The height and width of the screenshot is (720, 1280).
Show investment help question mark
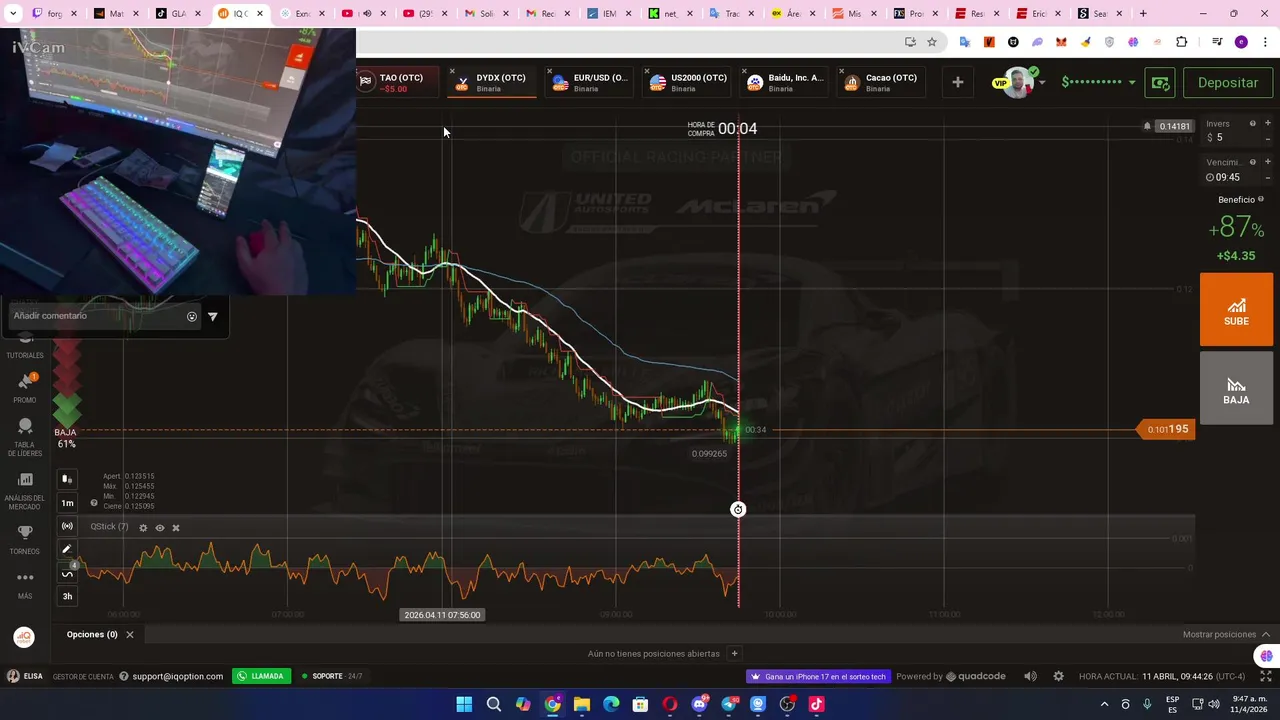[x=1253, y=124]
